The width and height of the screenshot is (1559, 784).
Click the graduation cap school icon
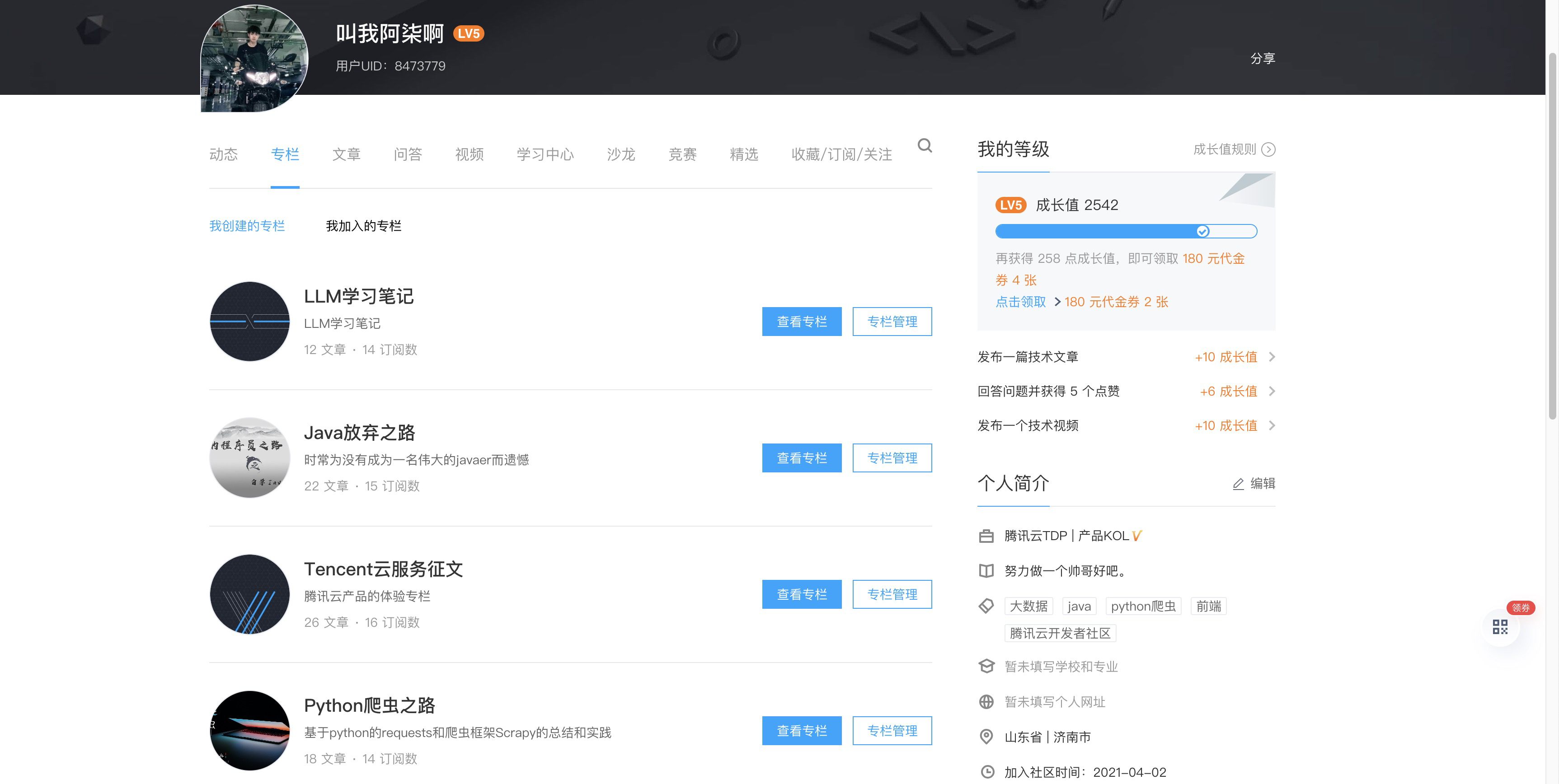coord(986,666)
